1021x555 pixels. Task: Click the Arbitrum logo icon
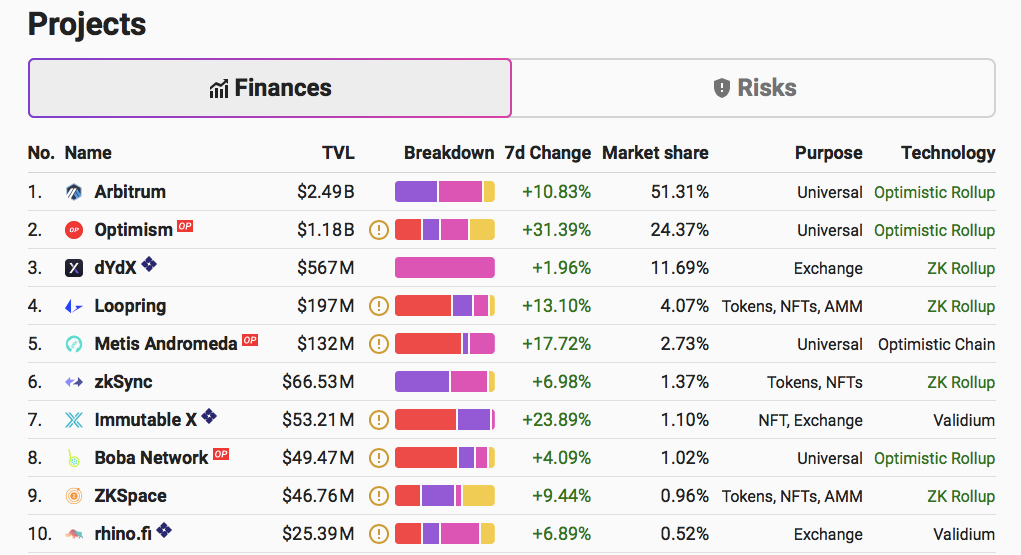[74, 192]
